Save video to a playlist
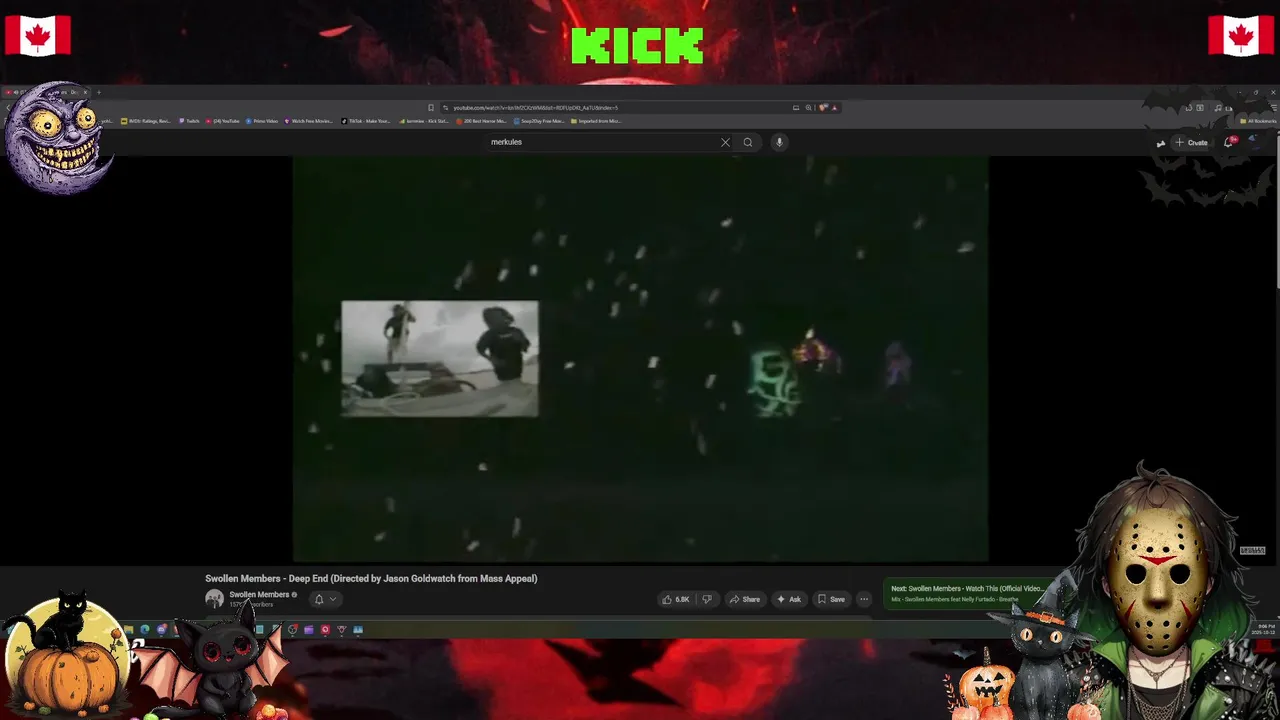 pos(831,599)
